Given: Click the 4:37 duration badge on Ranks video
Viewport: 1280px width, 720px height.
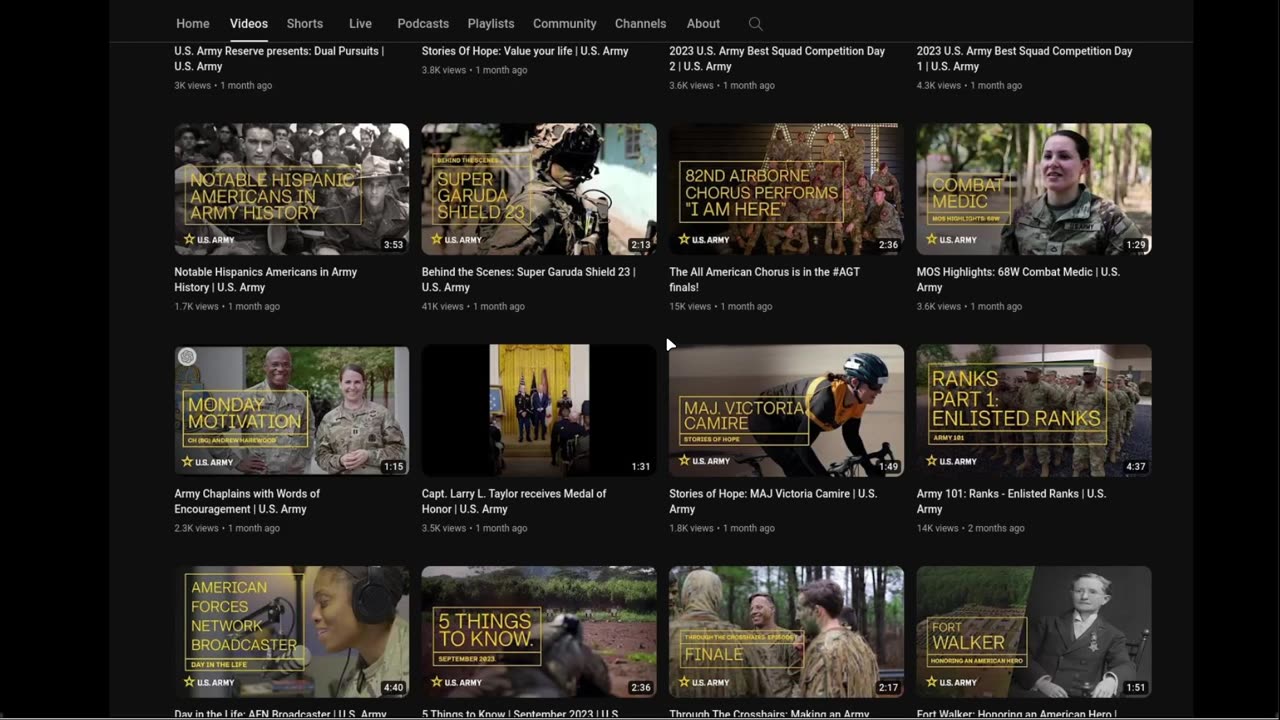Looking at the screenshot, I should tap(1135, 467).
